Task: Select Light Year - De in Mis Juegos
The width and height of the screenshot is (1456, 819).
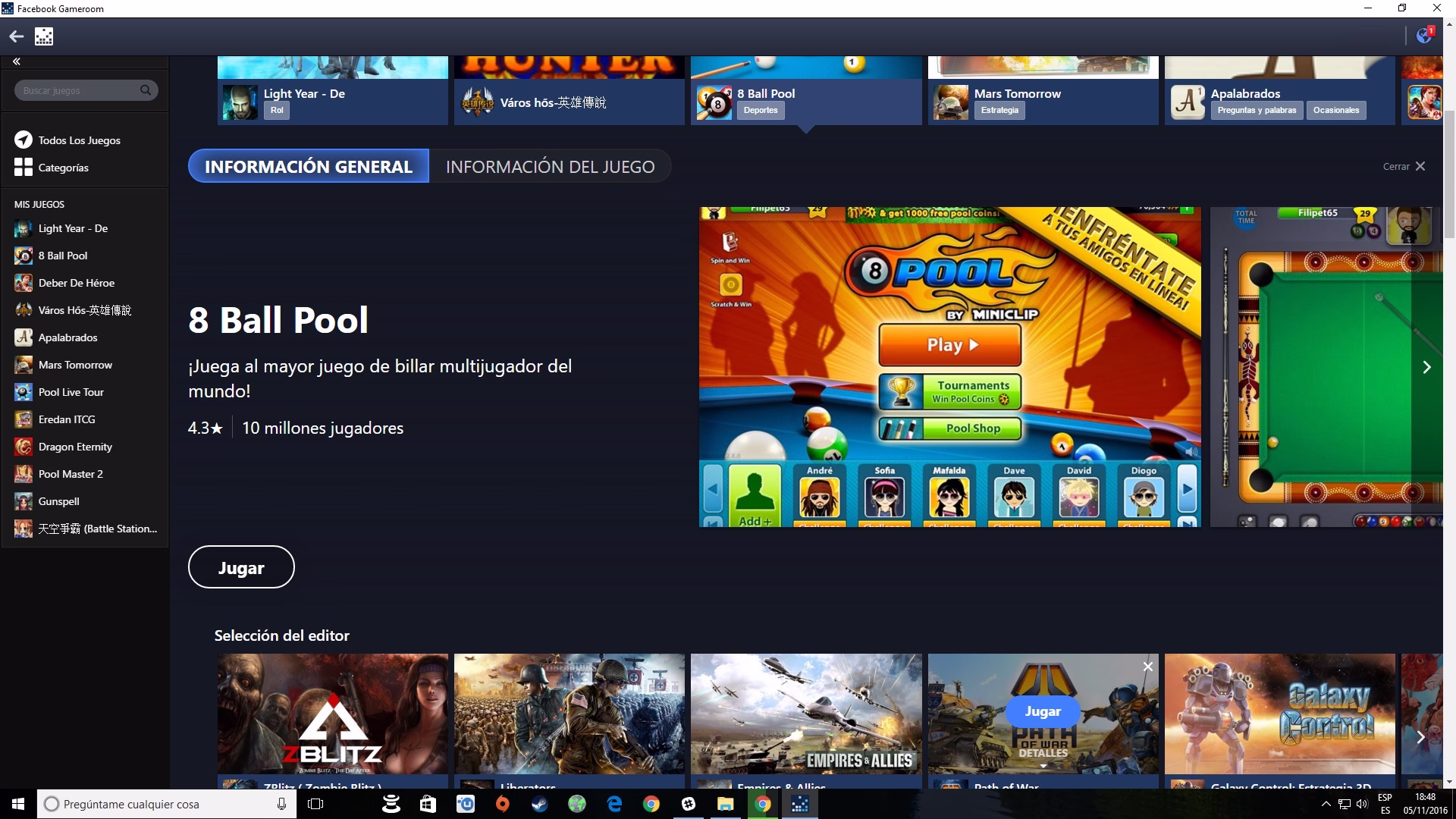Action: click(61, 228)
